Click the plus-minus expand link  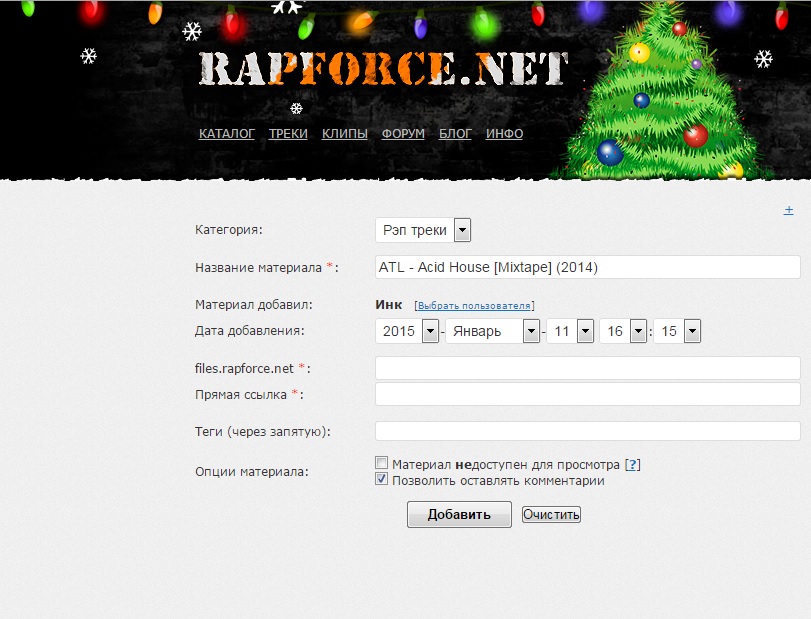click(x=788, y=210)
